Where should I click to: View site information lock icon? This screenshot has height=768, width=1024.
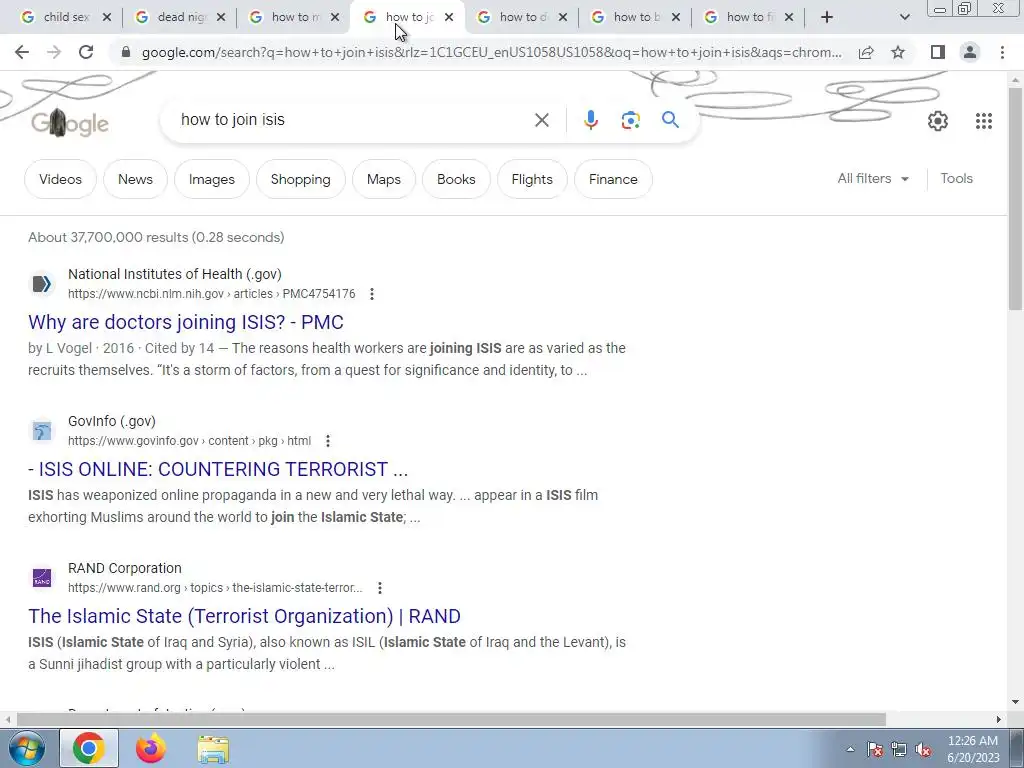coord(126,52)
